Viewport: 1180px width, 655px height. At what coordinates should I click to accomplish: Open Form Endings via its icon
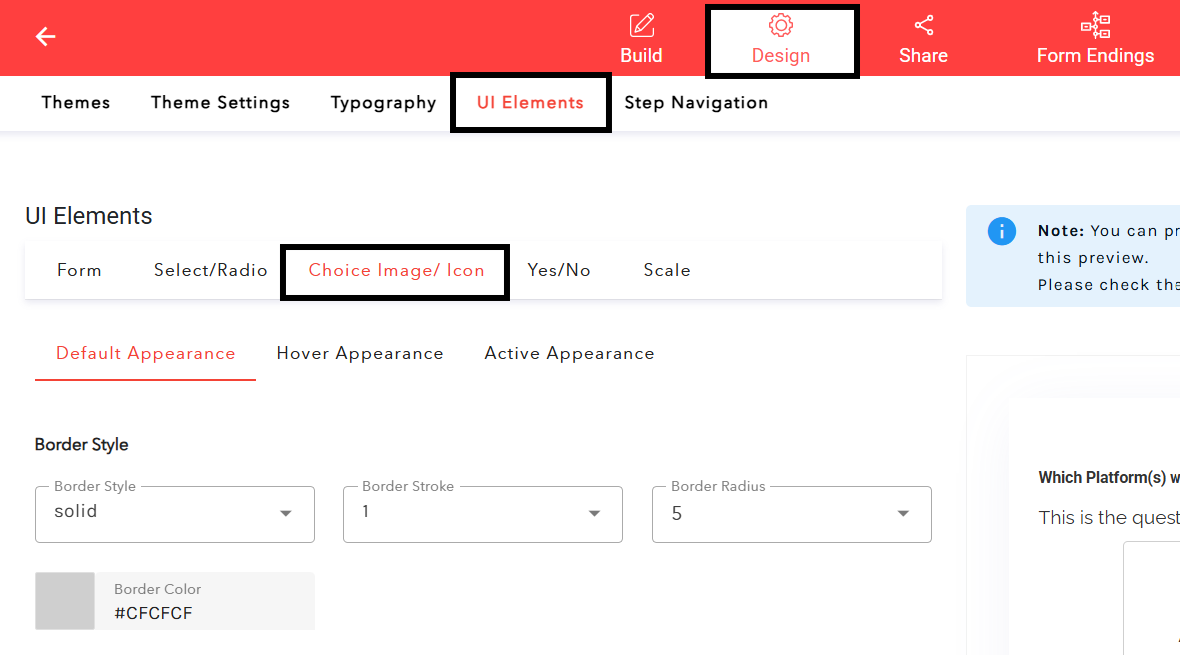click(x=1095, y=25)
